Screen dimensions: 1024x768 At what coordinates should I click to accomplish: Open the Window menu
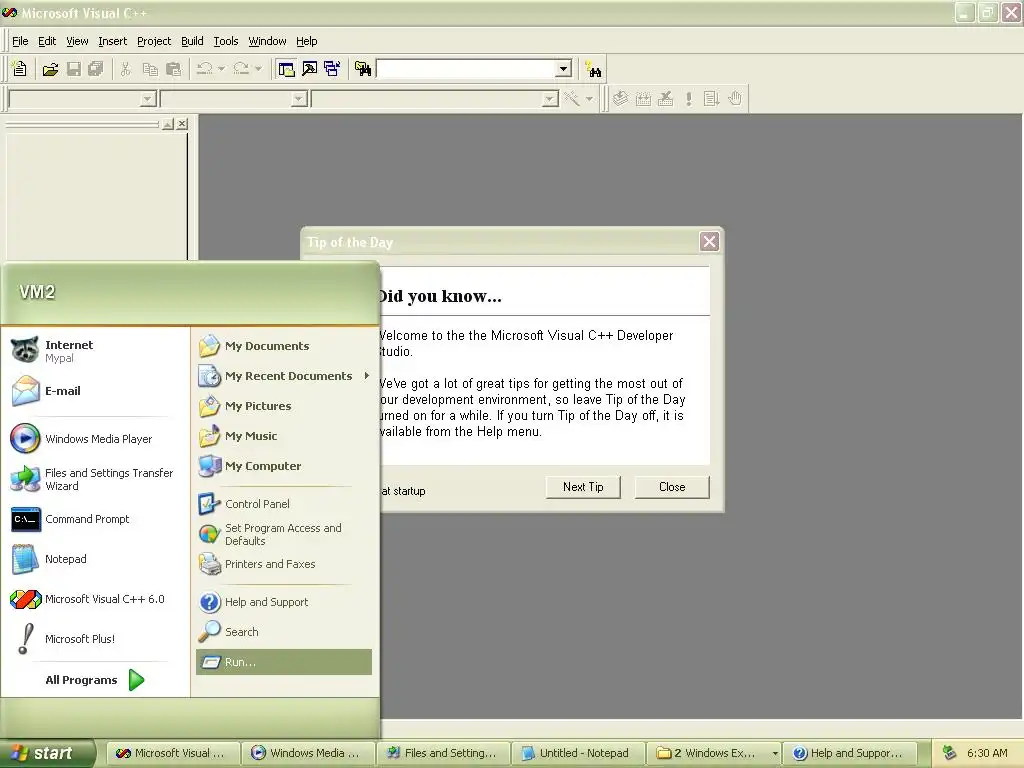pos(267,41)
